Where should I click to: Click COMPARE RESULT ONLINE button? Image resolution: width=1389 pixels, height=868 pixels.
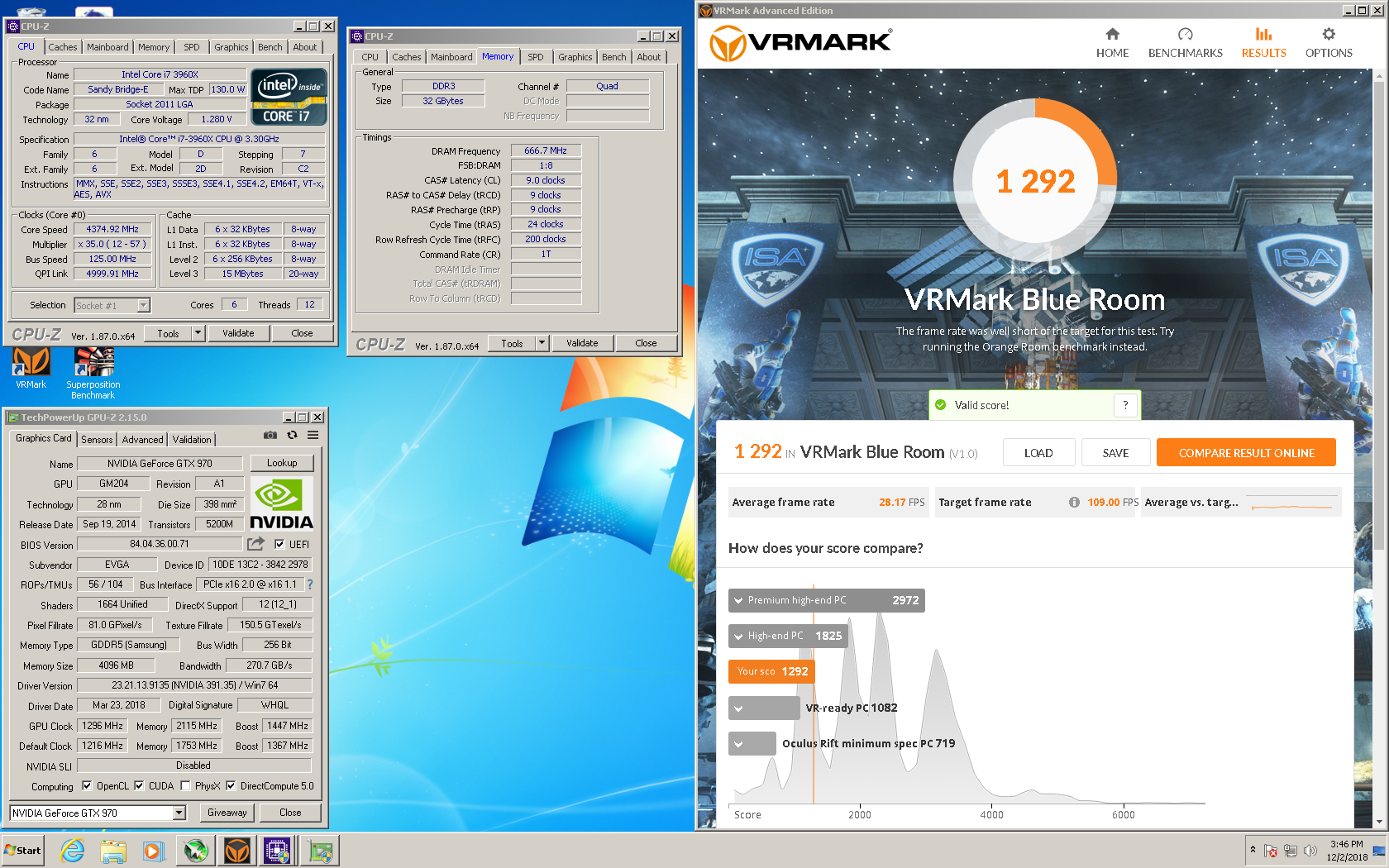click(1246, 452)
